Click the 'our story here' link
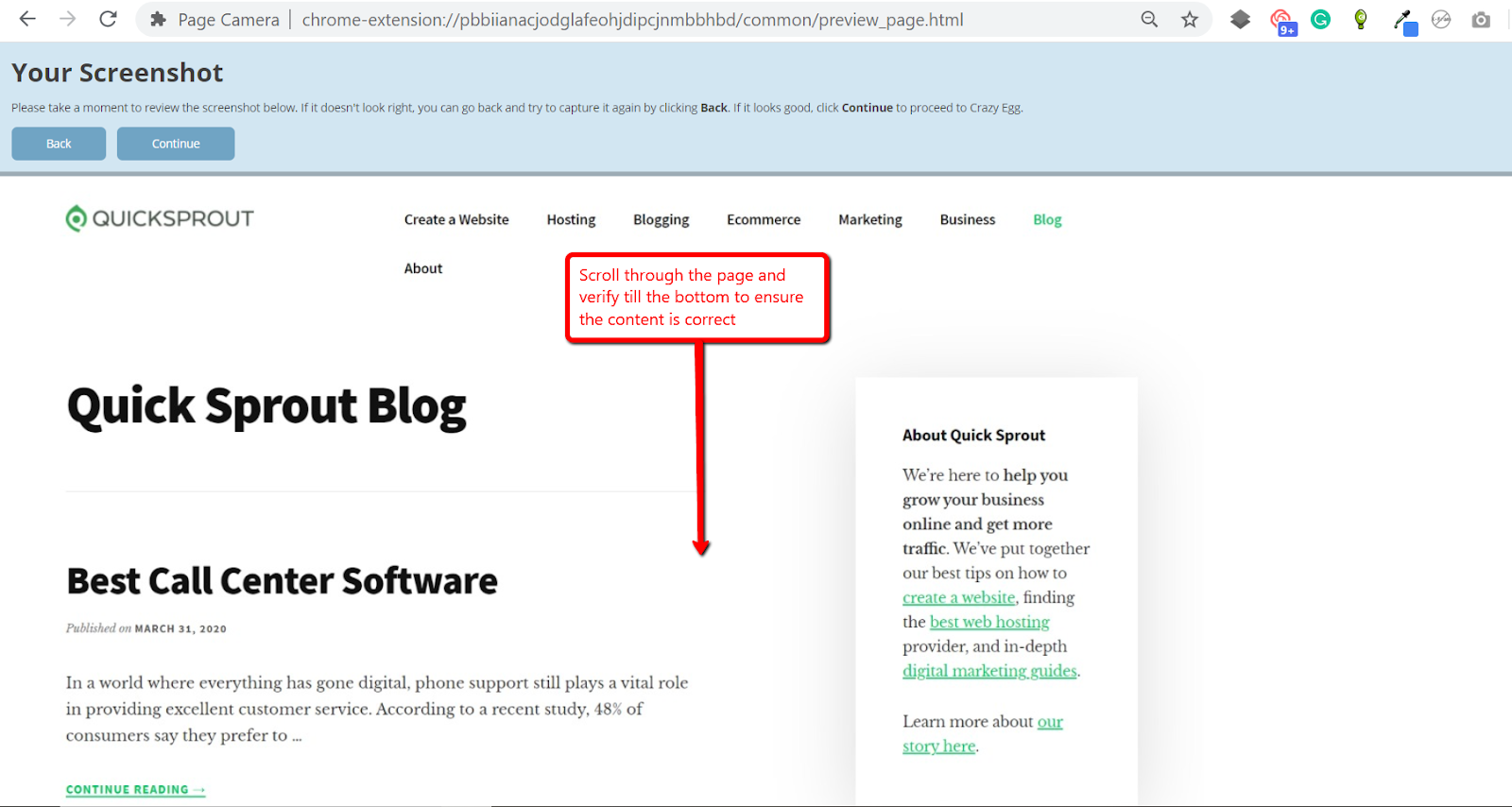 983,734
